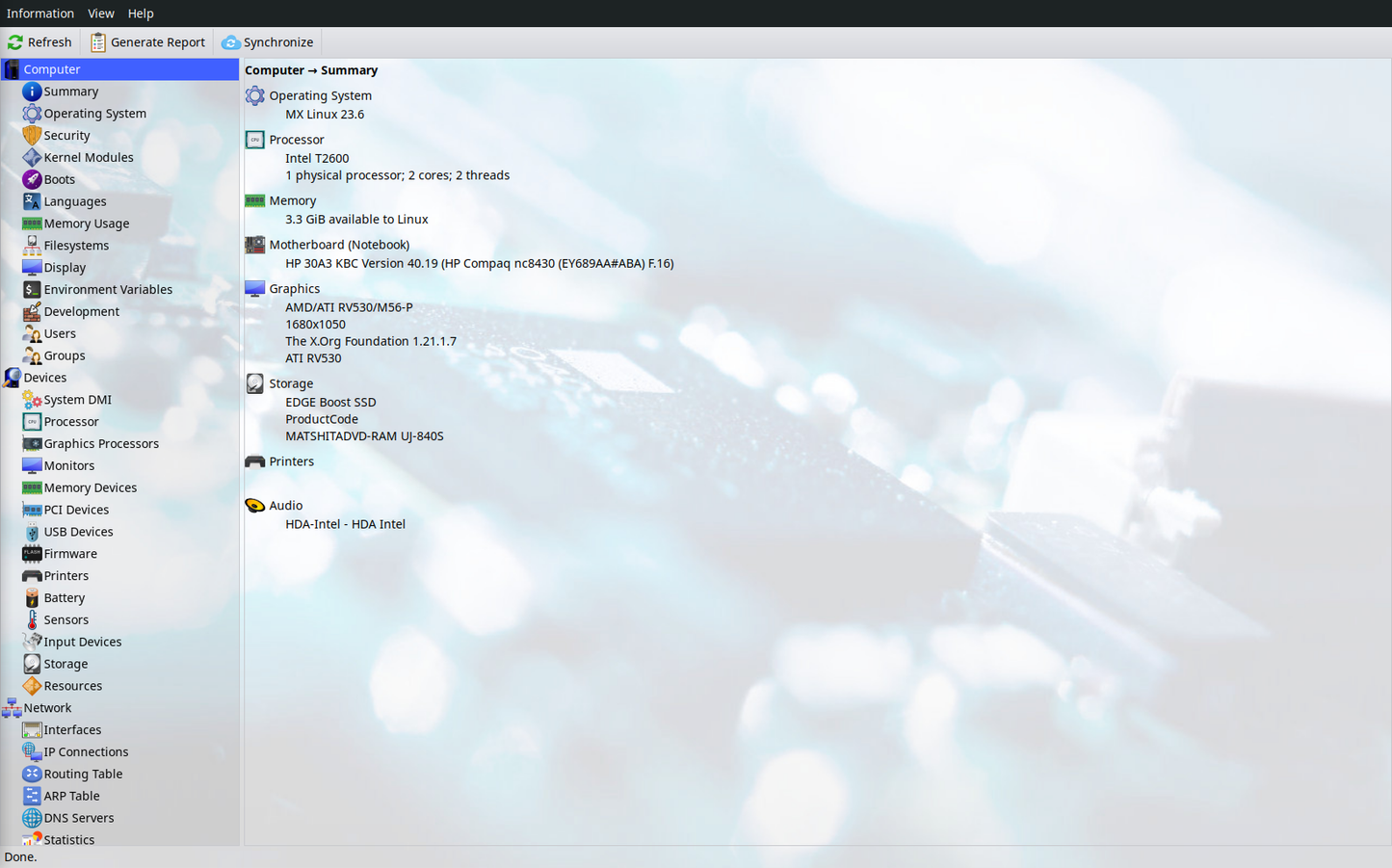Click 'The X.Org Foundation 1.21.1.7' text
This screenshot has width=1392, height=868.
tap(371, 341)
